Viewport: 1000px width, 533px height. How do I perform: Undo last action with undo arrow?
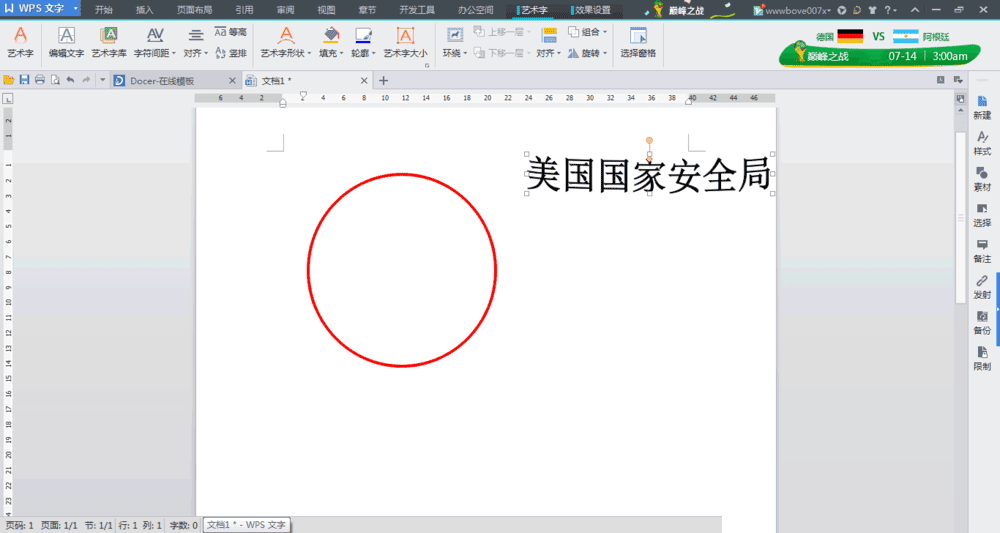pos(70,80)
